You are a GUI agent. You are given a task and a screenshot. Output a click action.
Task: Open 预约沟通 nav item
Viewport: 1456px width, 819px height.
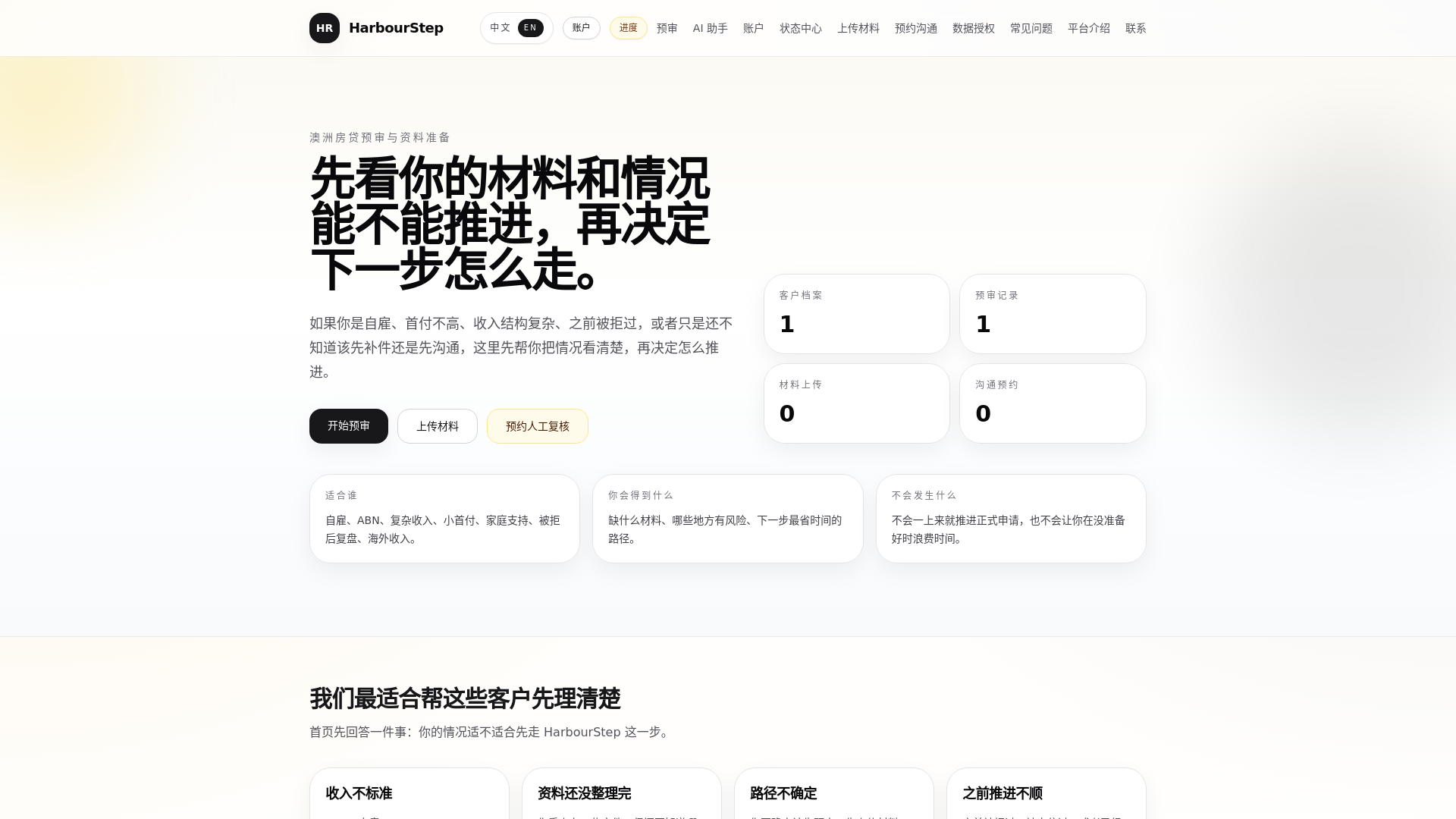click(916, 28)
